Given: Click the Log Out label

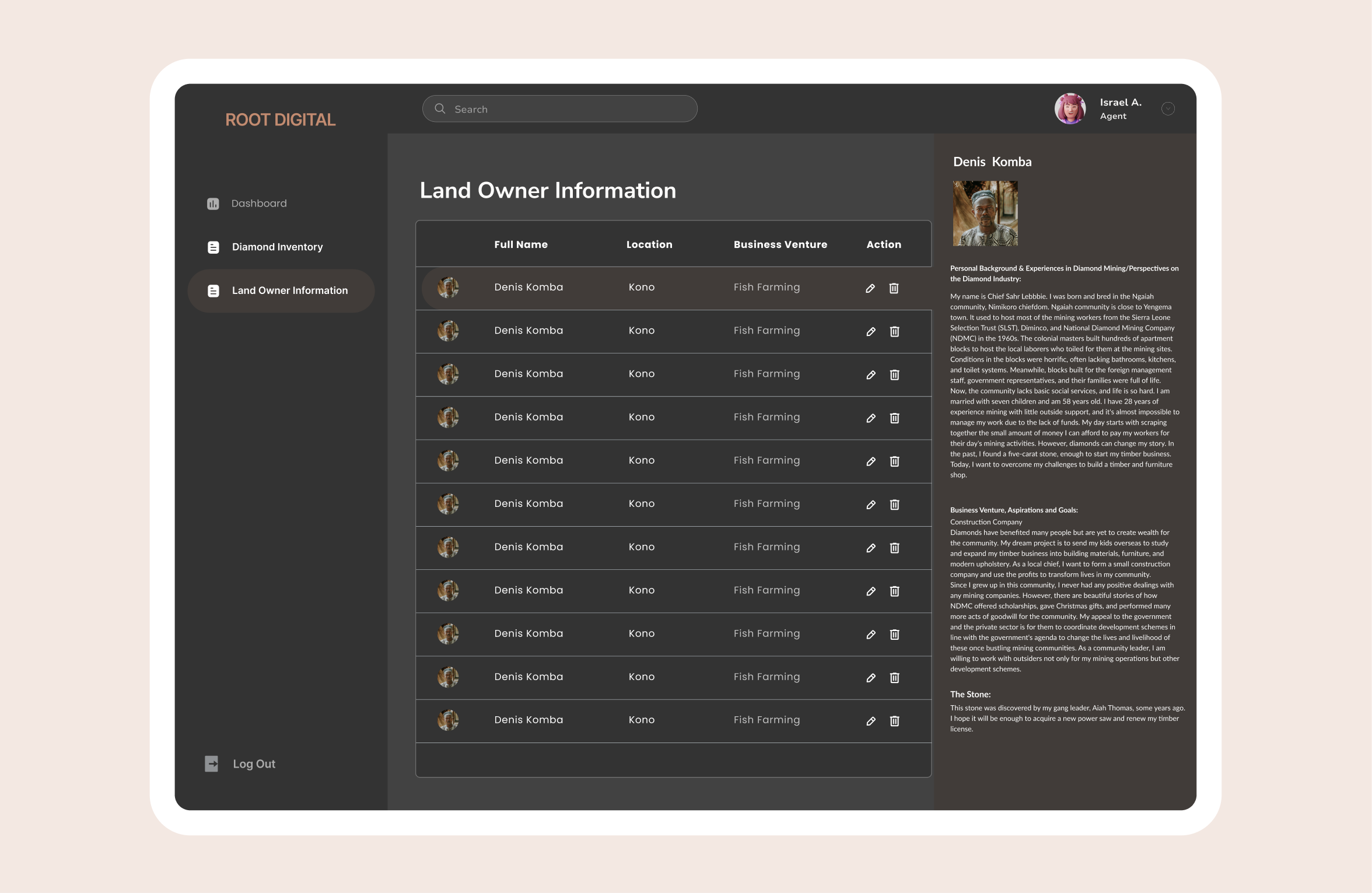Looking at the screenshot, I should [254, 764].
